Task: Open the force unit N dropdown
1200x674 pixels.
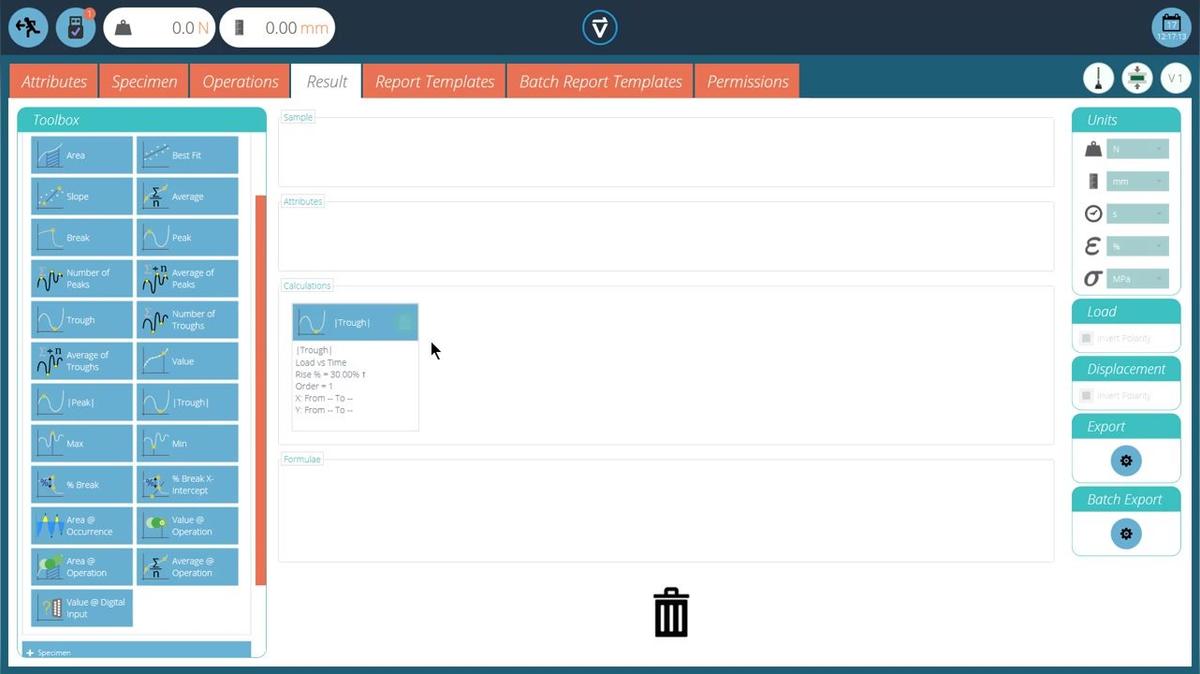Action: pyautogui.click(x=1137, y=150)
